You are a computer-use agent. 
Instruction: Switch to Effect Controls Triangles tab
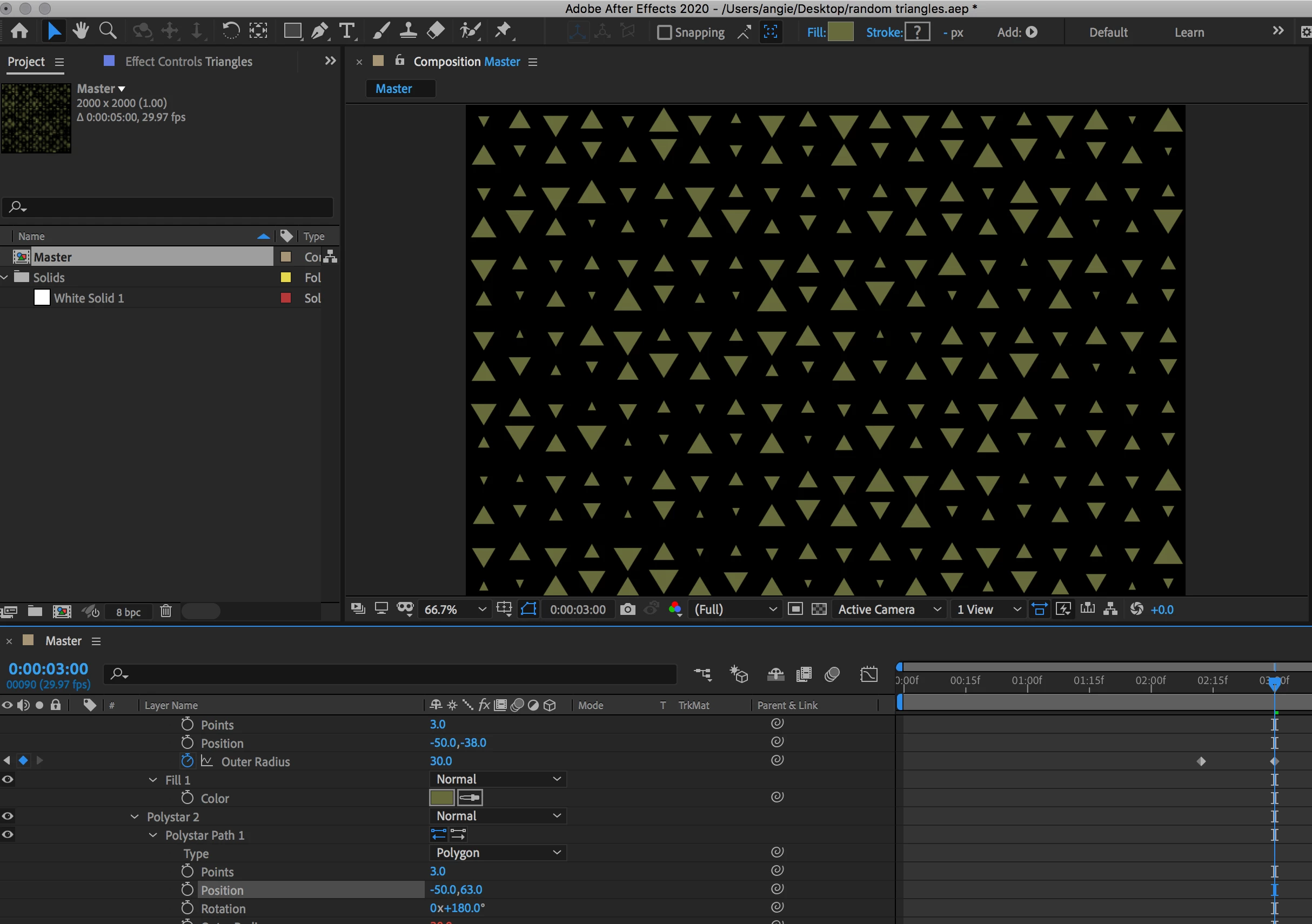click(x=188, y=62)
